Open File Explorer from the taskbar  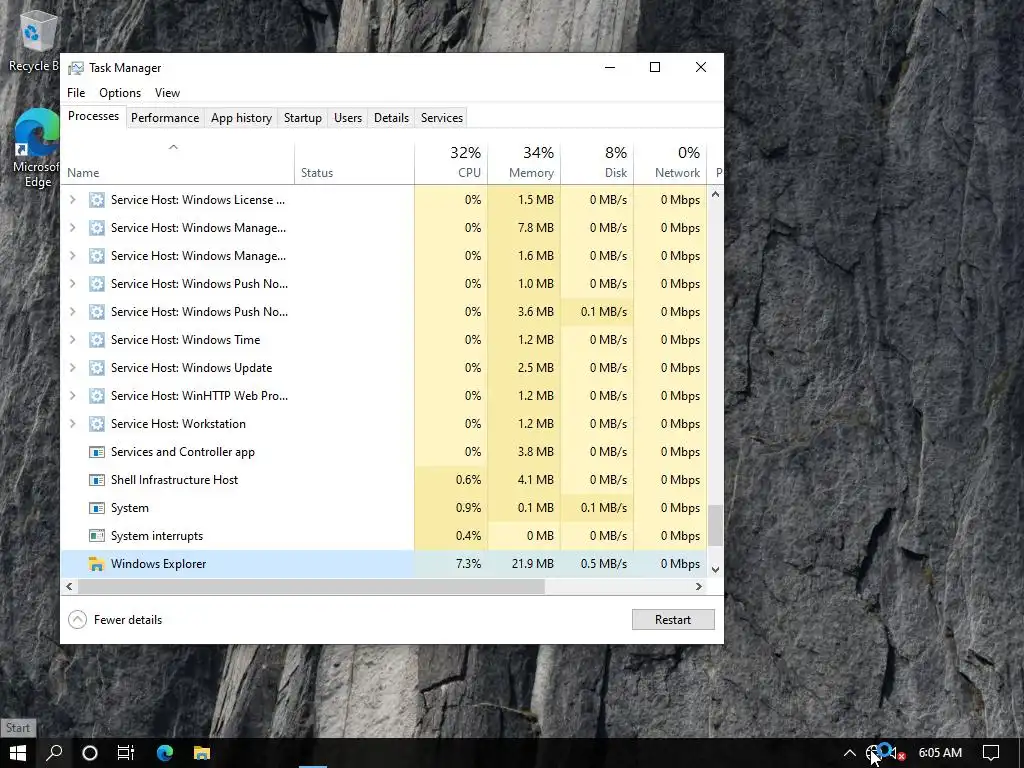coord(202,753)
